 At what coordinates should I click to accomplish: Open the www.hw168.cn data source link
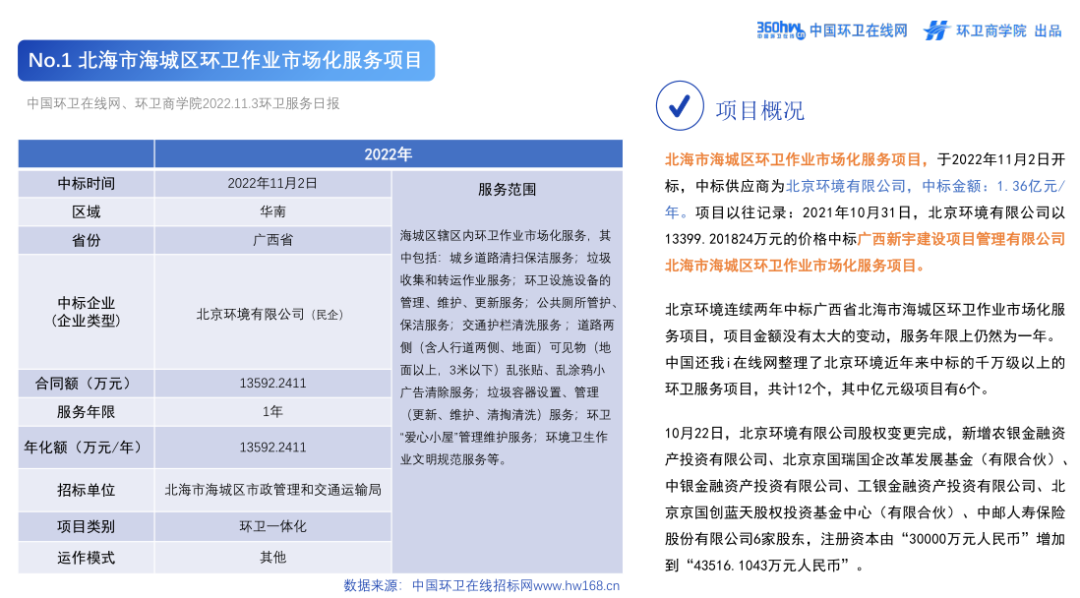[x=577, y=586]
